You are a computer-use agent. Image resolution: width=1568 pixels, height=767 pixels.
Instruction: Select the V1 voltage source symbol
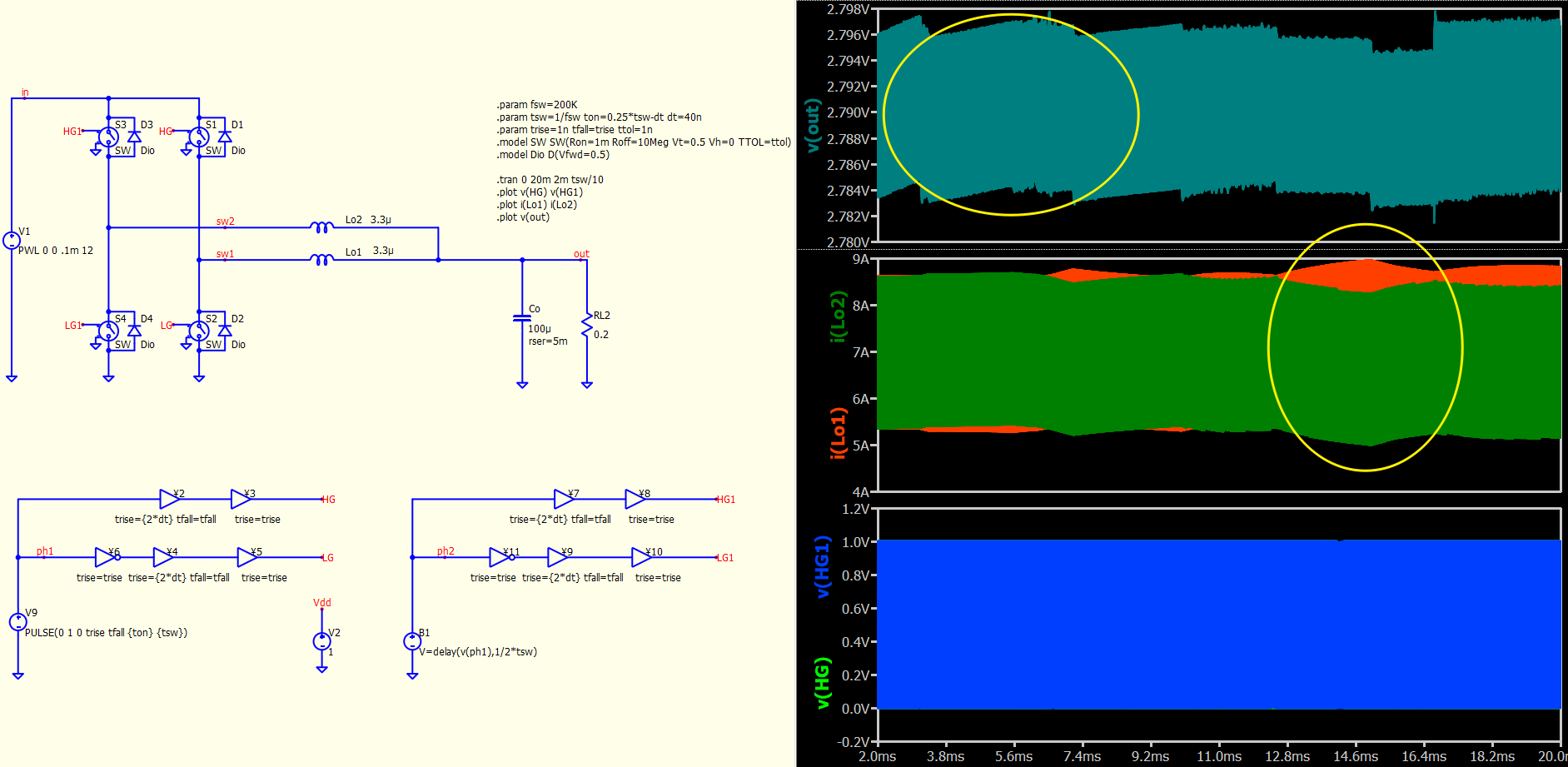12,241
